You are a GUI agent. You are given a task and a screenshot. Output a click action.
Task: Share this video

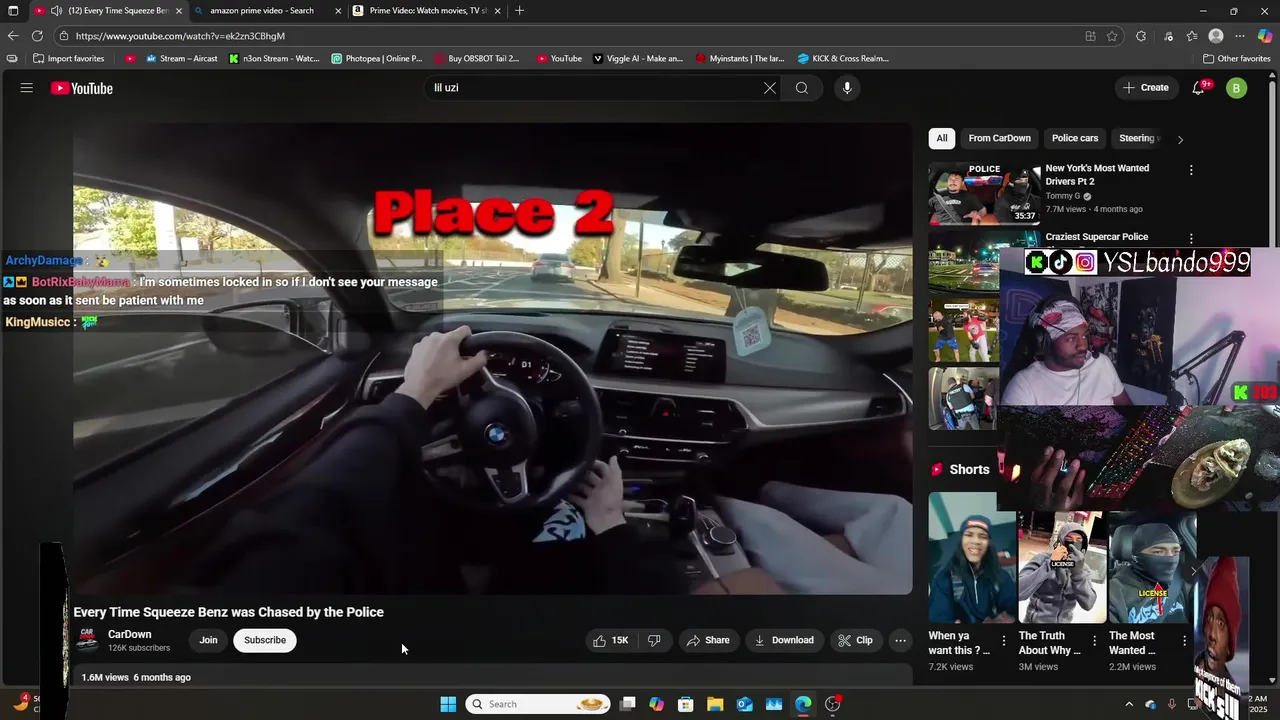[x=707, y=640]
